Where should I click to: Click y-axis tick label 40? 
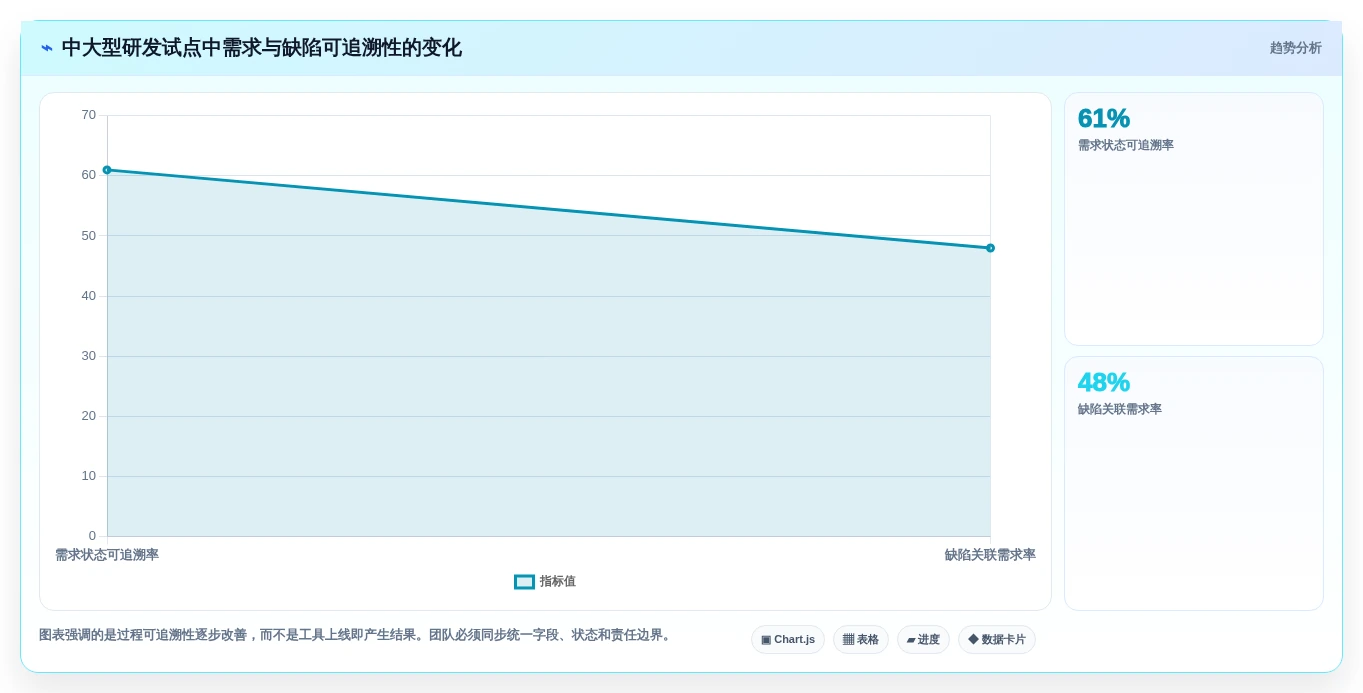click(x=89, y=296)
